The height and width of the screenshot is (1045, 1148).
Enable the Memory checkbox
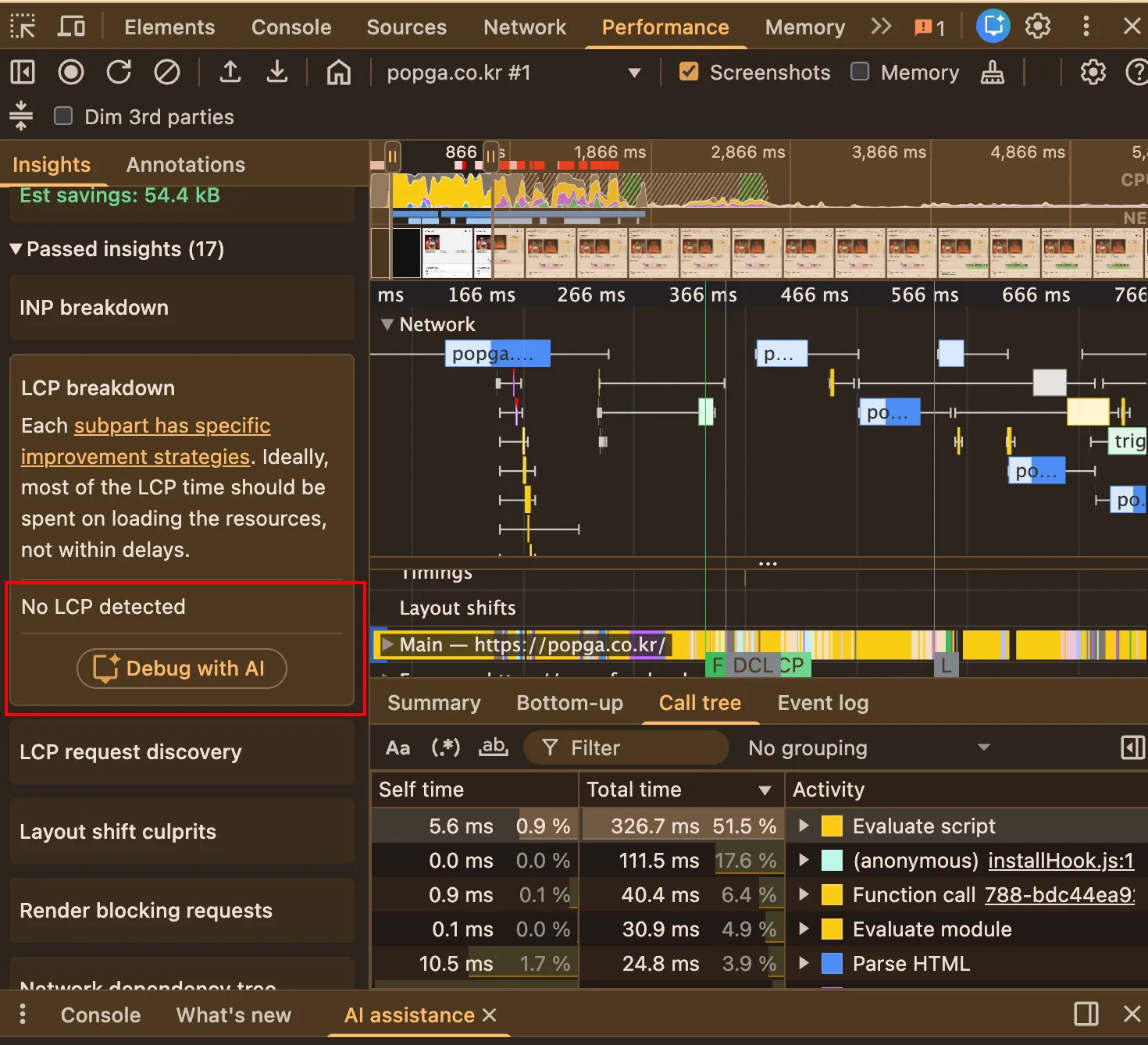(860, 72)
